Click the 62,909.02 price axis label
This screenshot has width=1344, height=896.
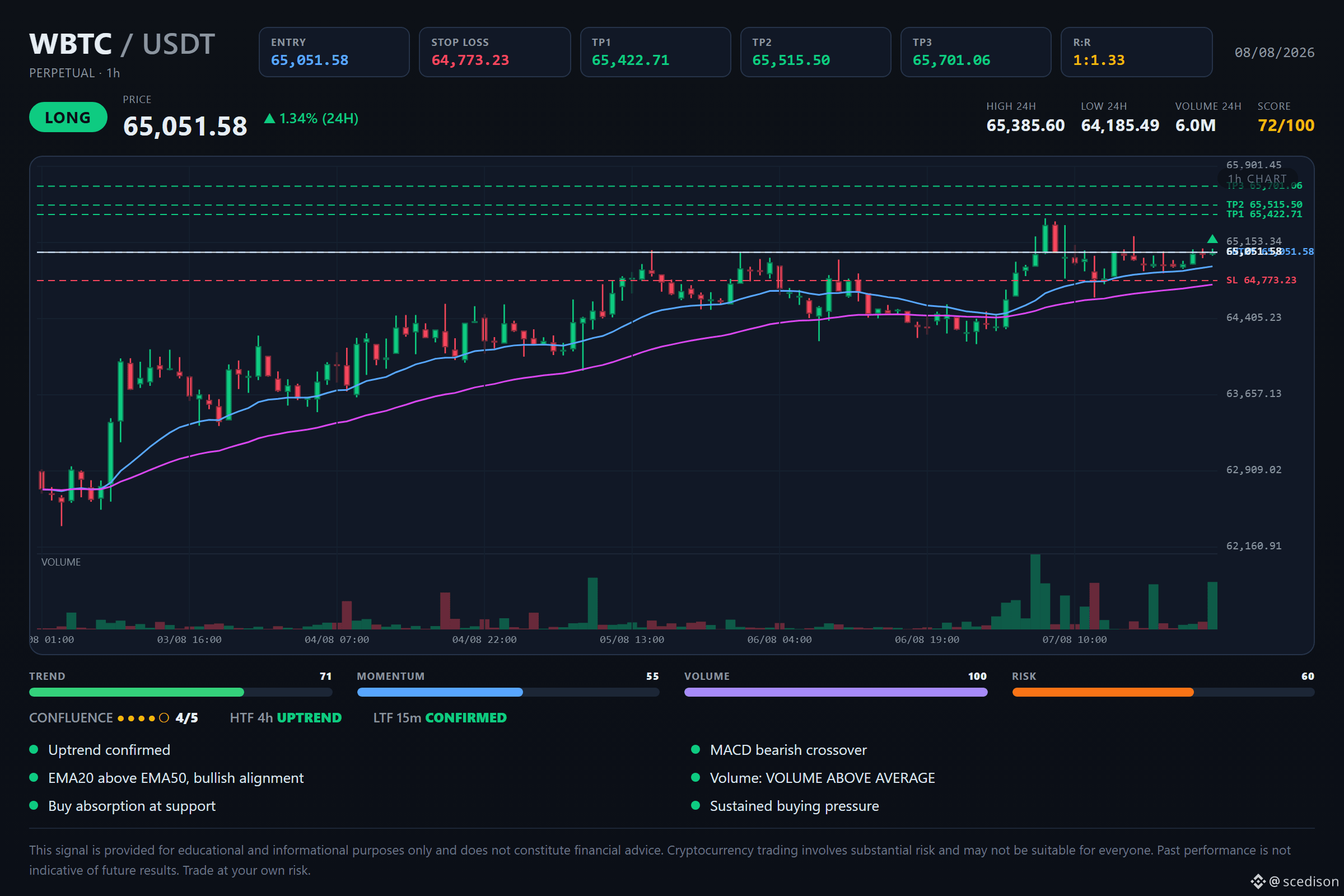1254,470
